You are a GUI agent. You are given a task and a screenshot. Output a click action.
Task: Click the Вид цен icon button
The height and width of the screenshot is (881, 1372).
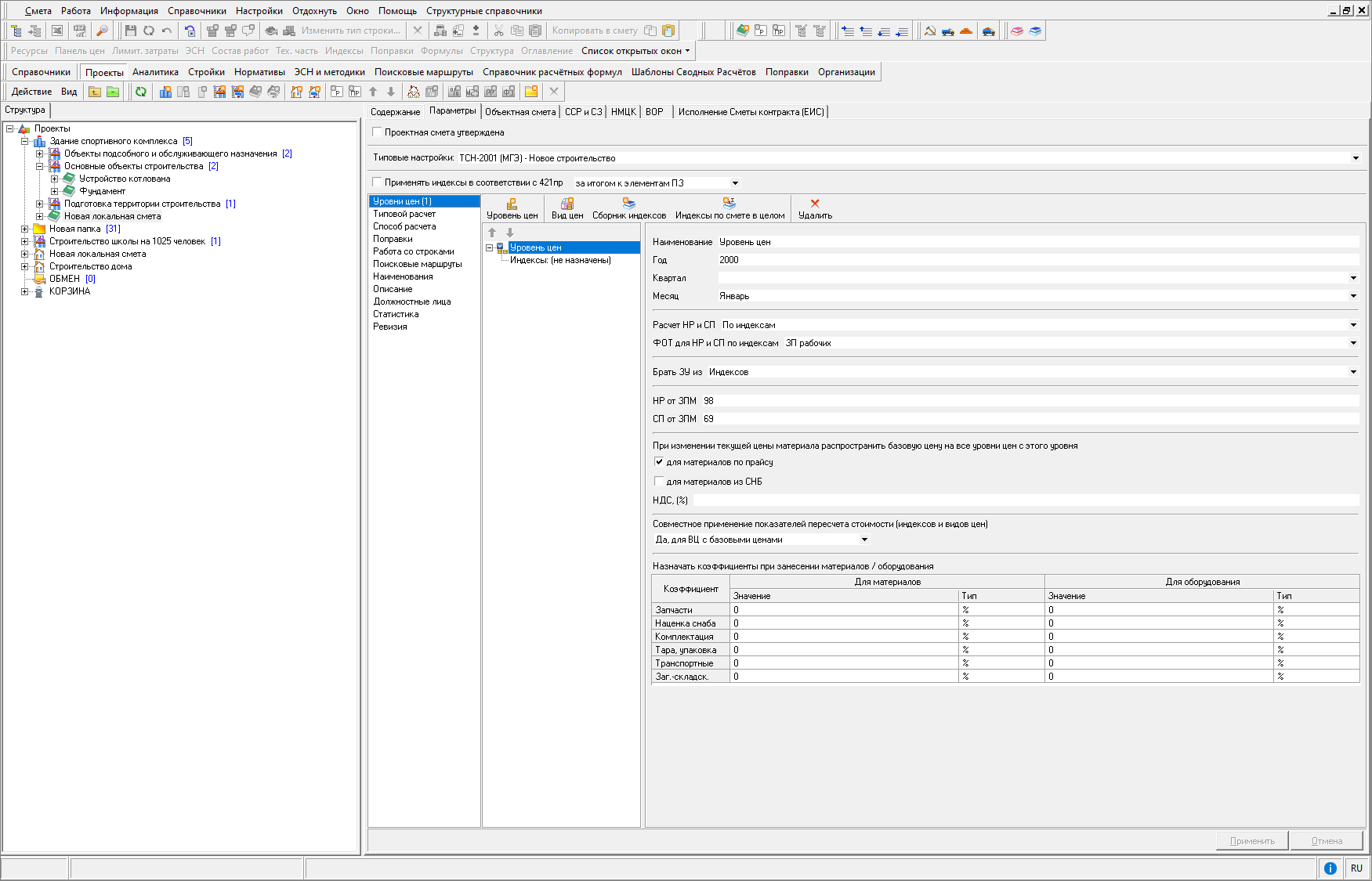point(567,204)
